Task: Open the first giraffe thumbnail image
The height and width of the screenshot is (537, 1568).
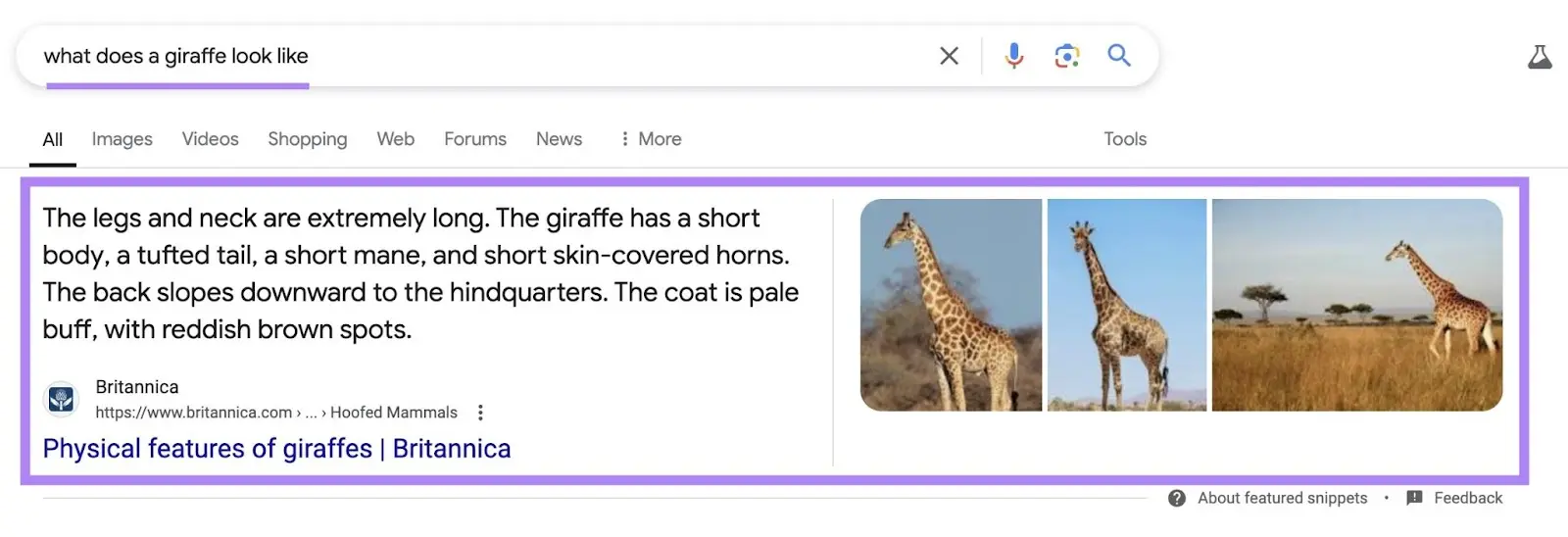Action: pos(951,305)
